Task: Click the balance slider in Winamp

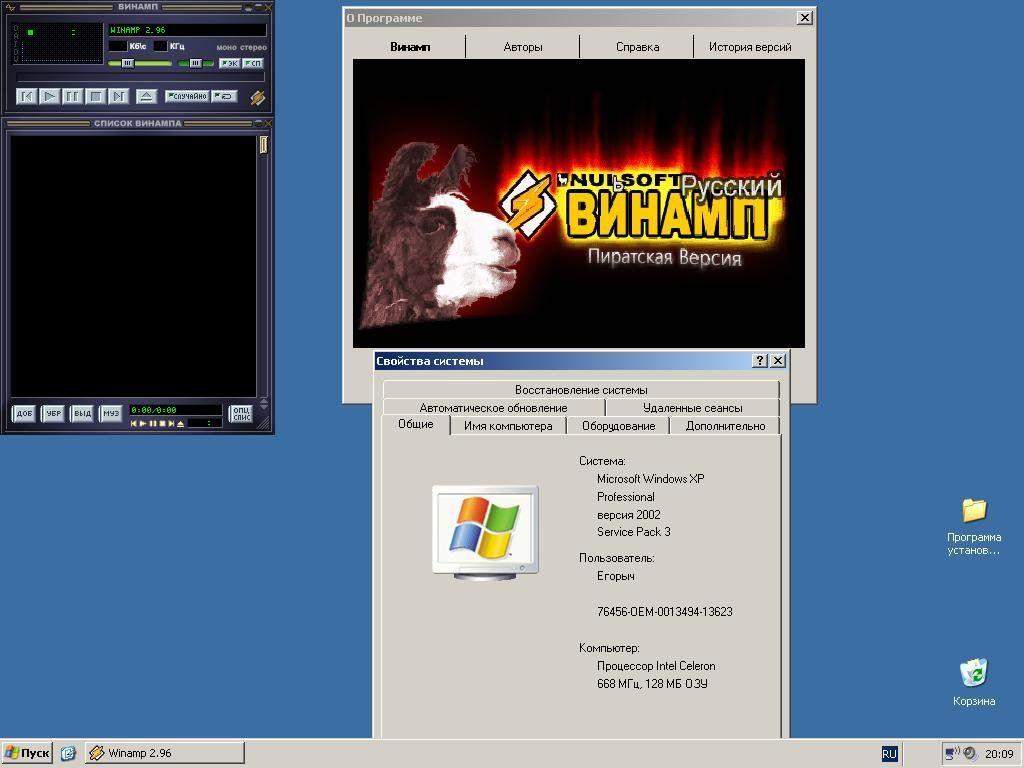Action: coord(196,63)
